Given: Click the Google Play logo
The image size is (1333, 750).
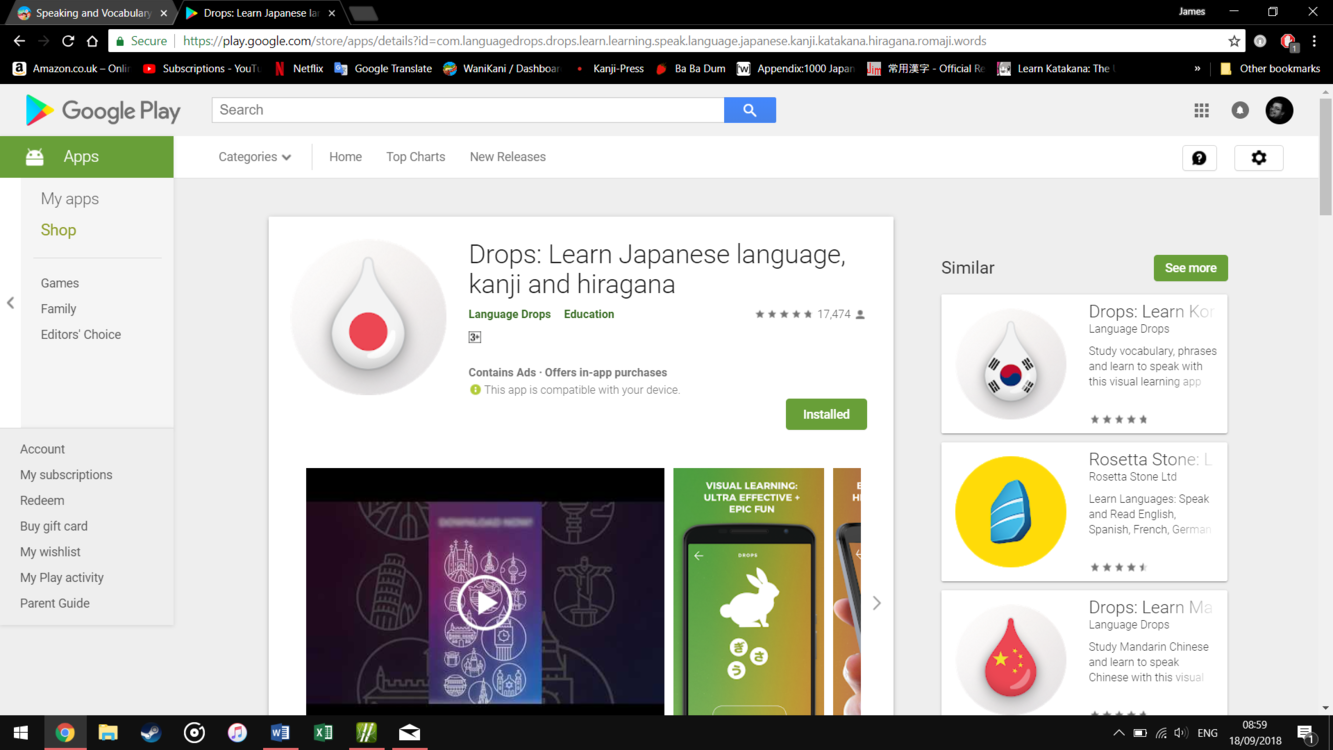Looking at the screenshot, I should pyautogui.click(x=103, y=110).
